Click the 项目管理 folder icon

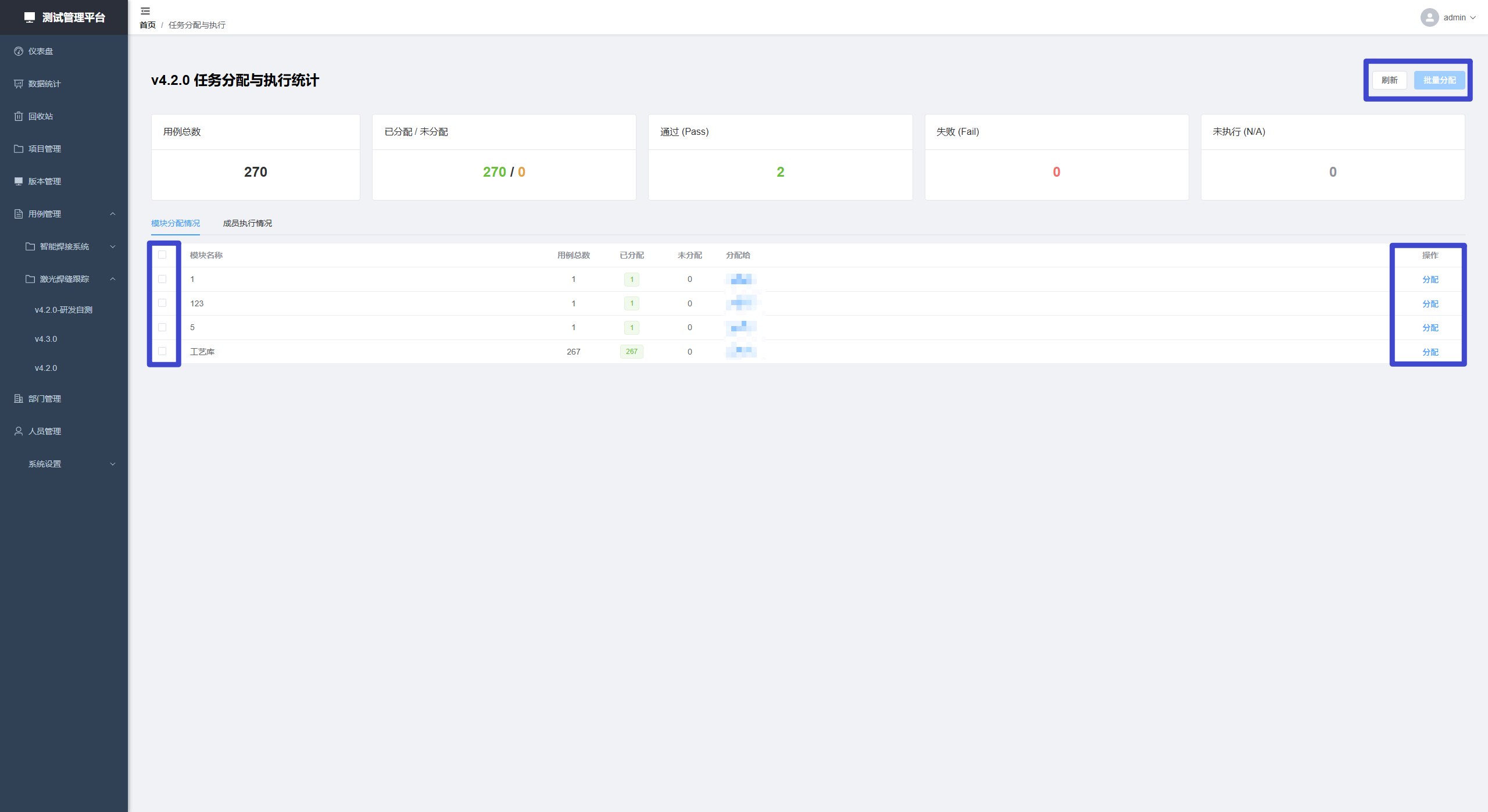tap(19, 149)
